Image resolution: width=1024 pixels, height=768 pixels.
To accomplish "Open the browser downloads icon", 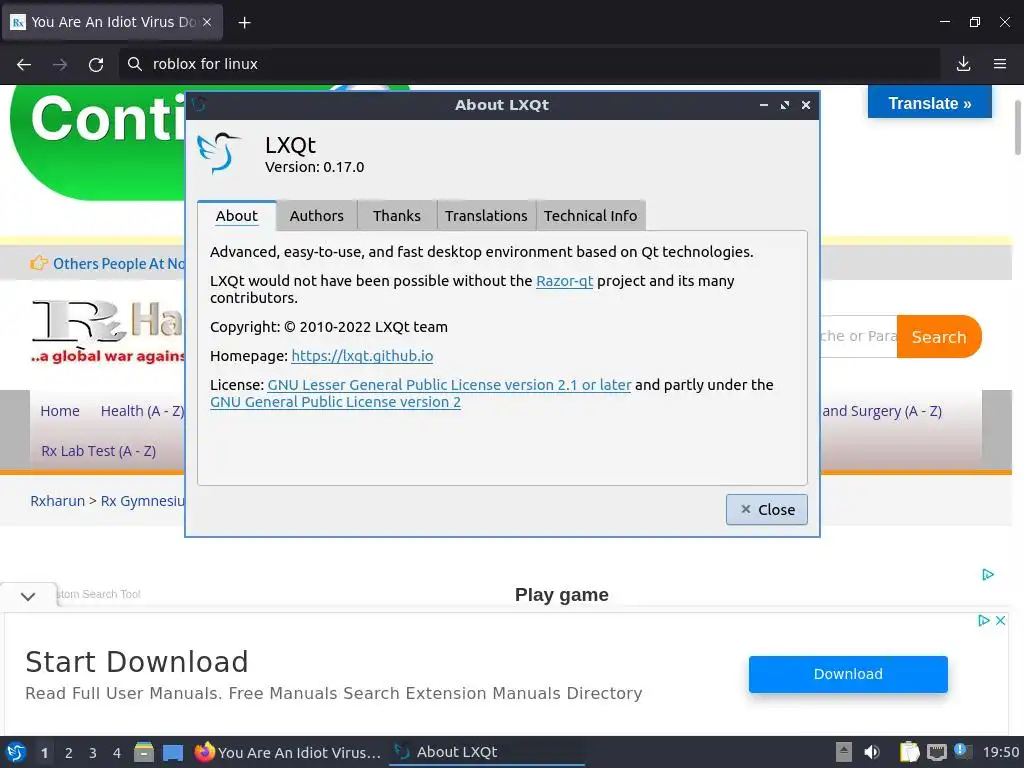I will pyautogui.click(x=963, y=63).
